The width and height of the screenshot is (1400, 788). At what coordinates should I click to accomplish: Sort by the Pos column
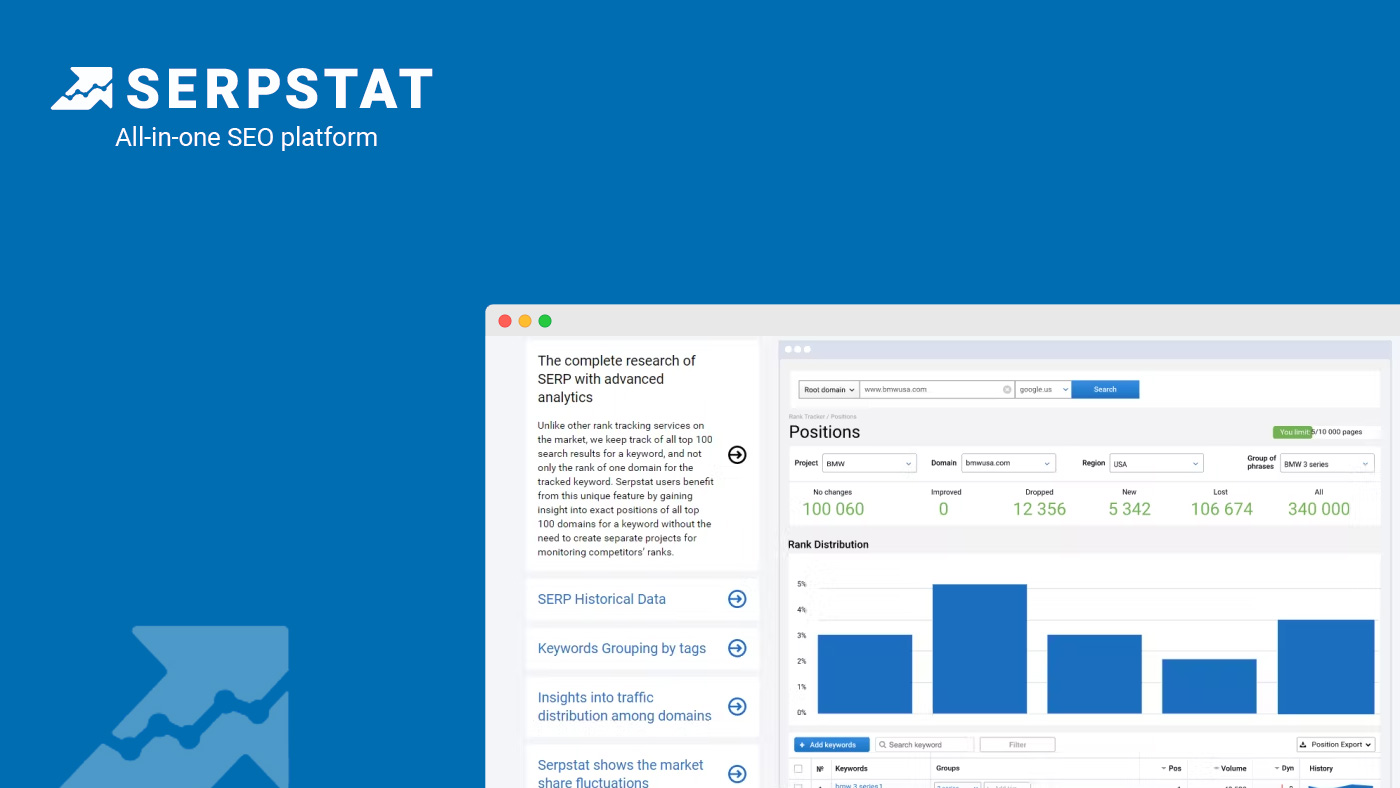click(x=1171, y=769)
